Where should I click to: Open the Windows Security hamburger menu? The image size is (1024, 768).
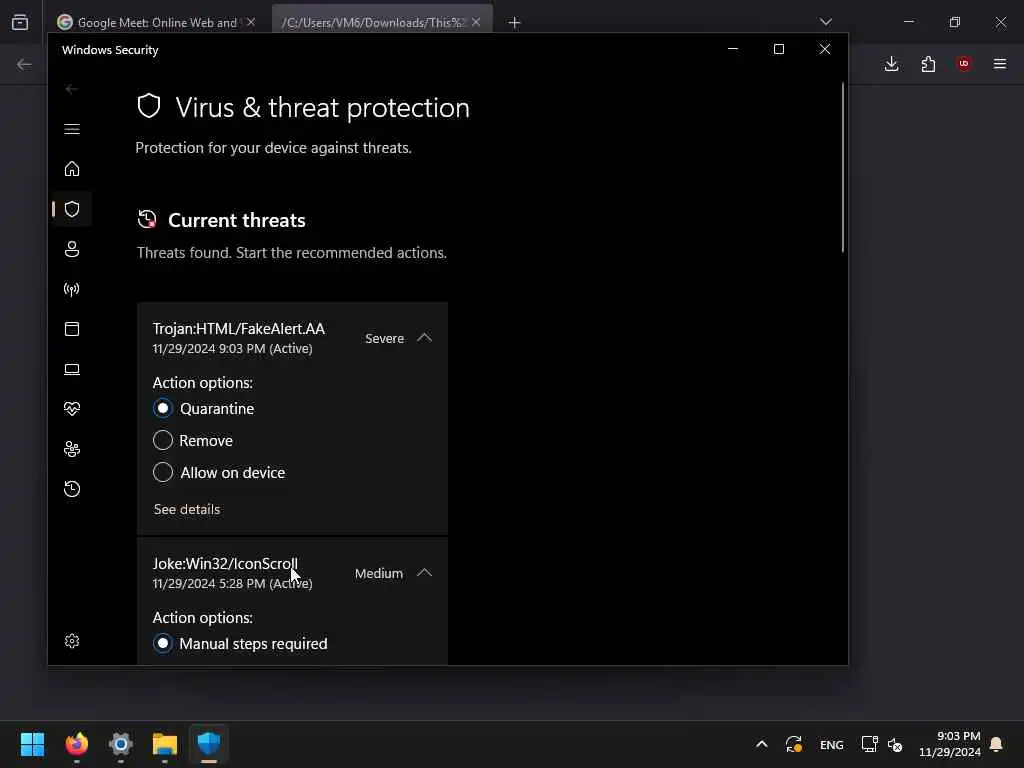pyautogui.click(x=72, y=129)
